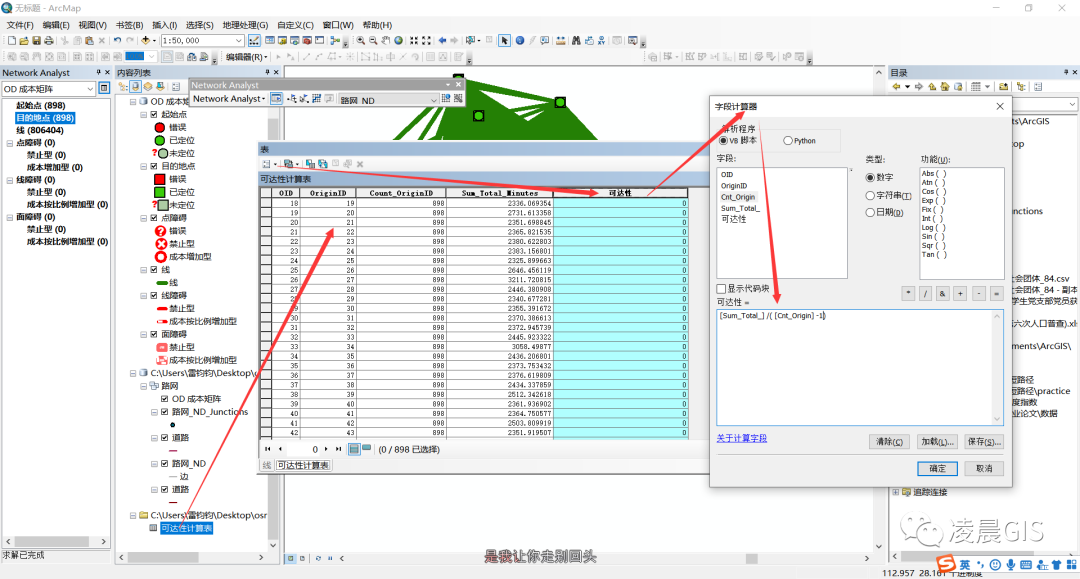1080x579 pixels.
Task: Move to last record in table
Action: click(338, 449)
